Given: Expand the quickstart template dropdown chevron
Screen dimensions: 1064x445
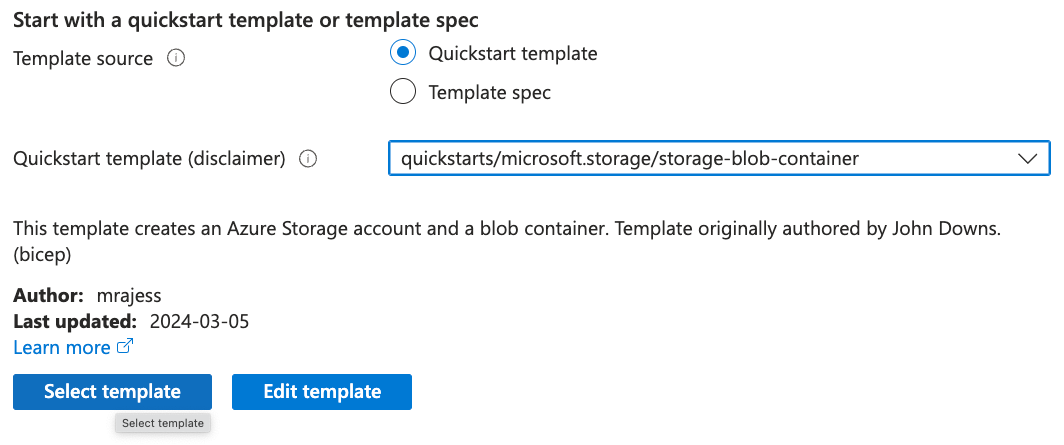Looking at the screenshot, I should [x=1027, y=158].
